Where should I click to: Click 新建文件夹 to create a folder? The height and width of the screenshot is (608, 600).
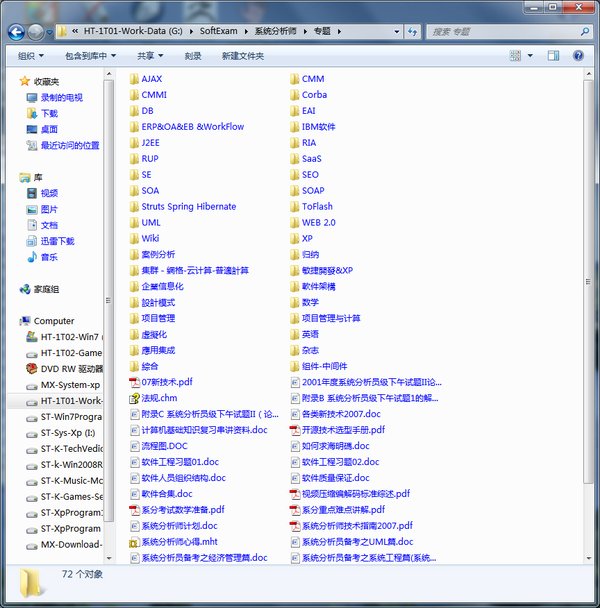coord(243,56)
